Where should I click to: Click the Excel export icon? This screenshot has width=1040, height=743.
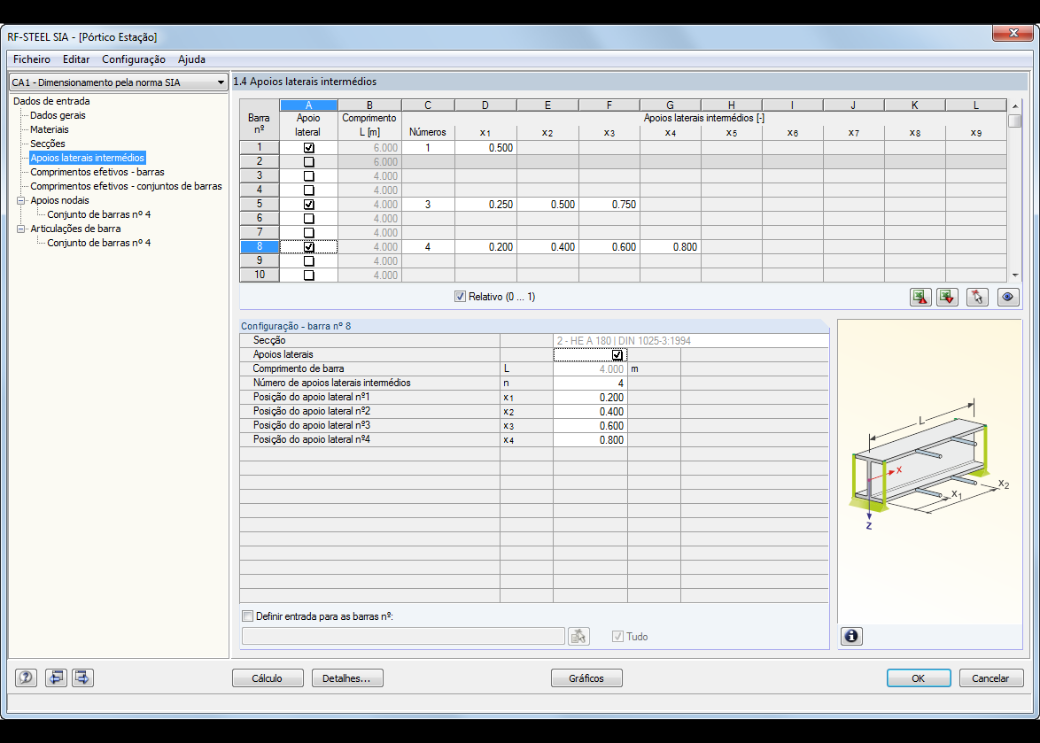(x=921, y=297)
